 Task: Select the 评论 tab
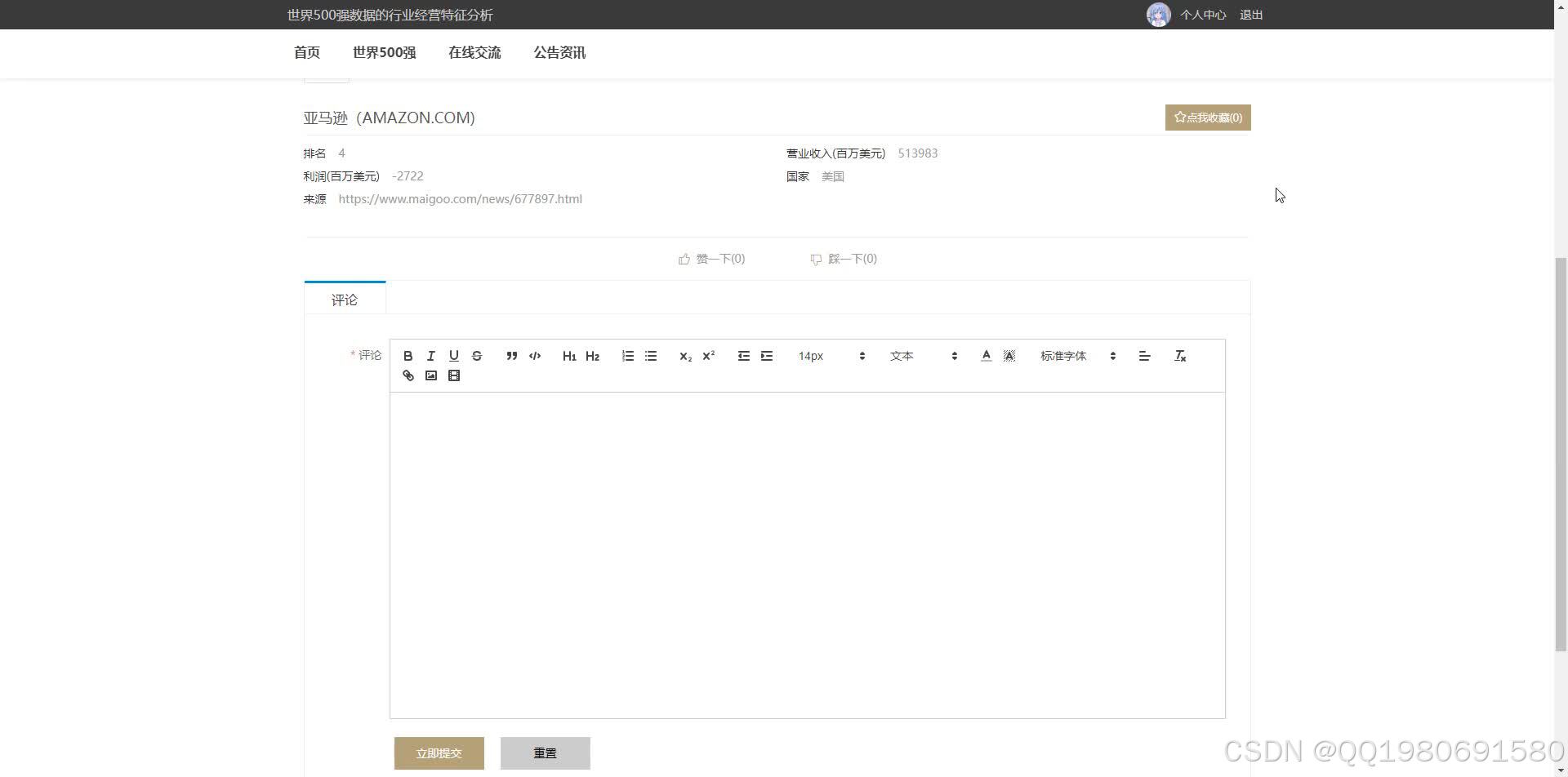[345, 300]
